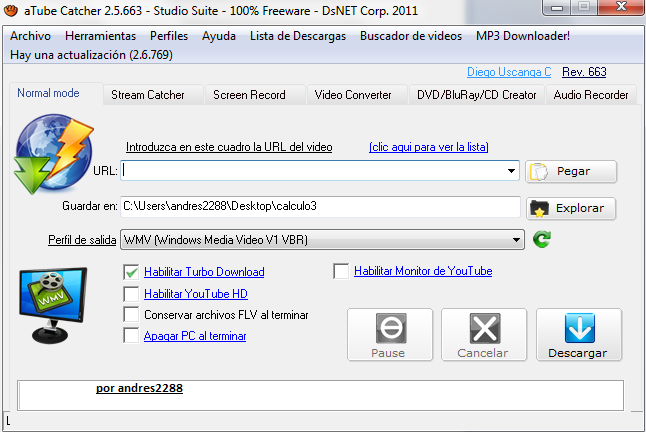Open Lista de Descargas menu

pyautogui.click(x=298, y=36)
